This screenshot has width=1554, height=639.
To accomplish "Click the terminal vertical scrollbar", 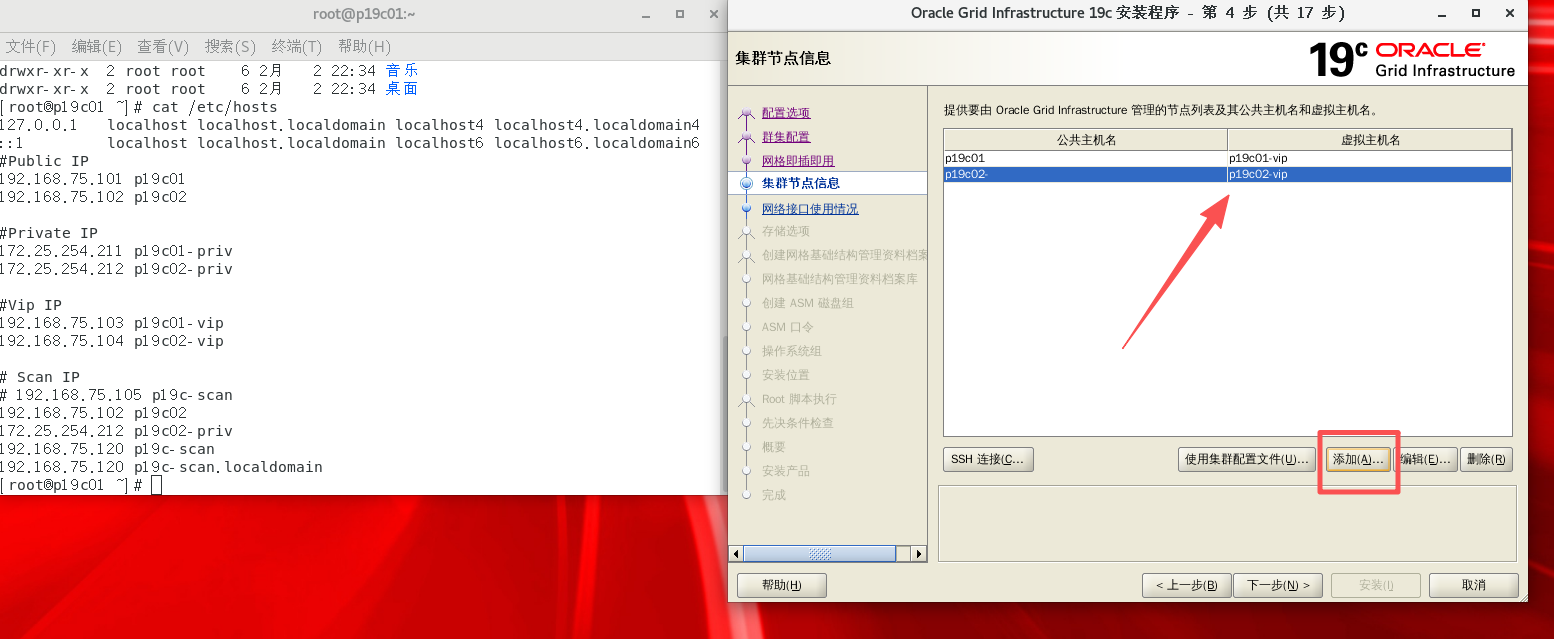I will [x=724, y=412].
